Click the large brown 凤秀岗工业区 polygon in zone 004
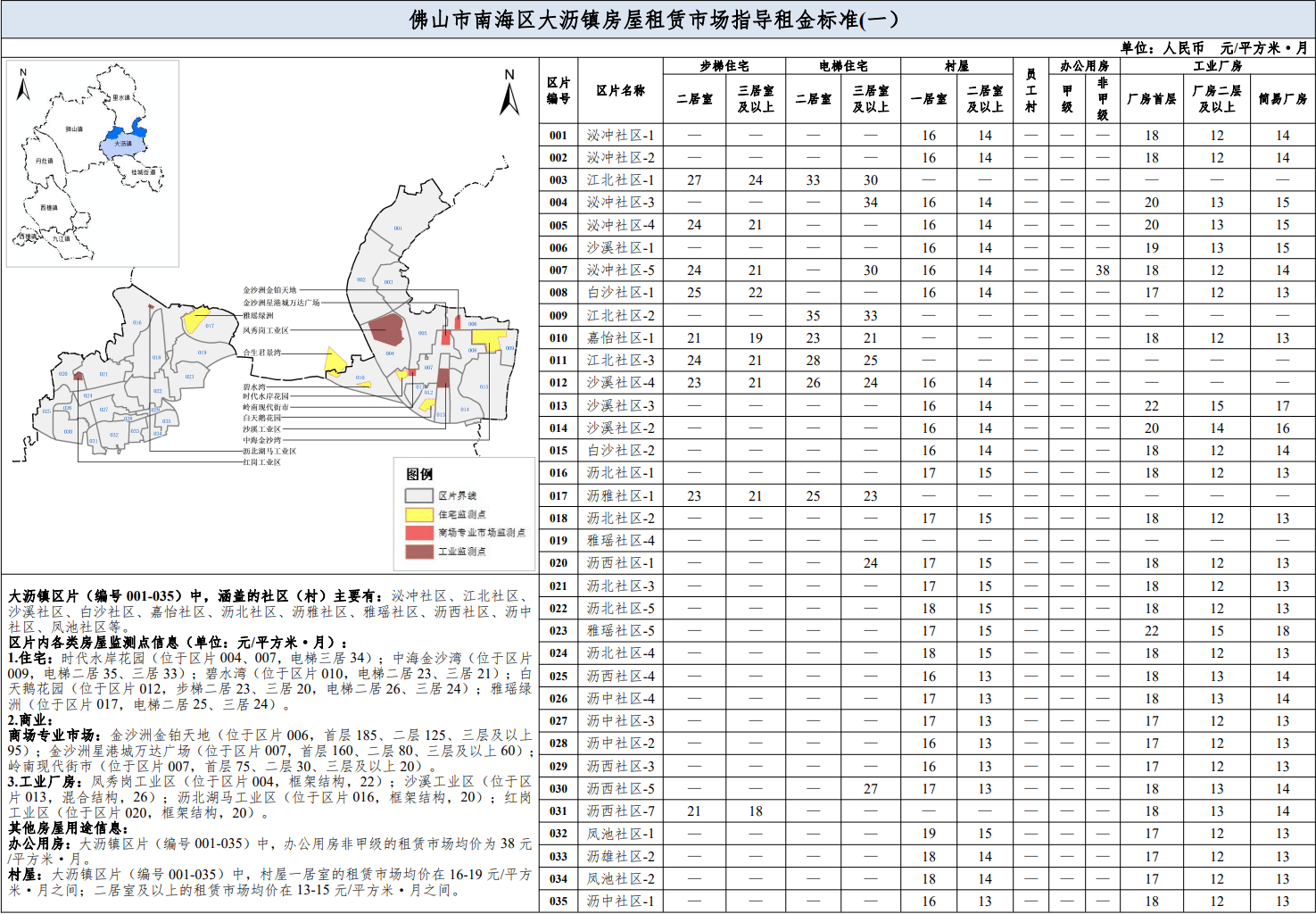1316x914 pixels. coord(388,329)
